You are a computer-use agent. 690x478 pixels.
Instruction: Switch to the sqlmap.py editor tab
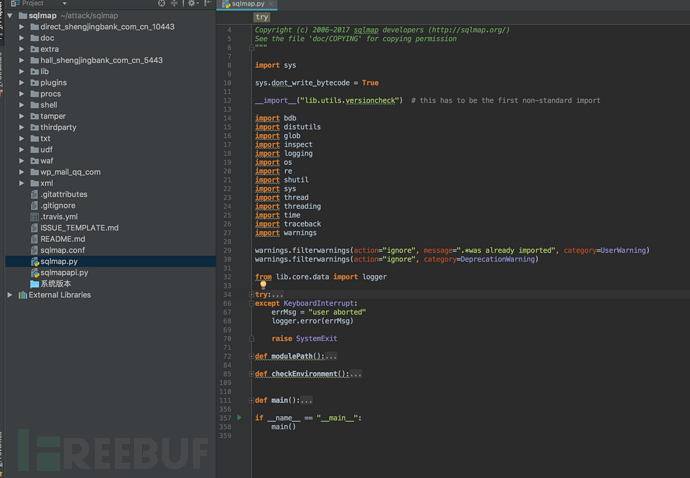click(247, 4)
